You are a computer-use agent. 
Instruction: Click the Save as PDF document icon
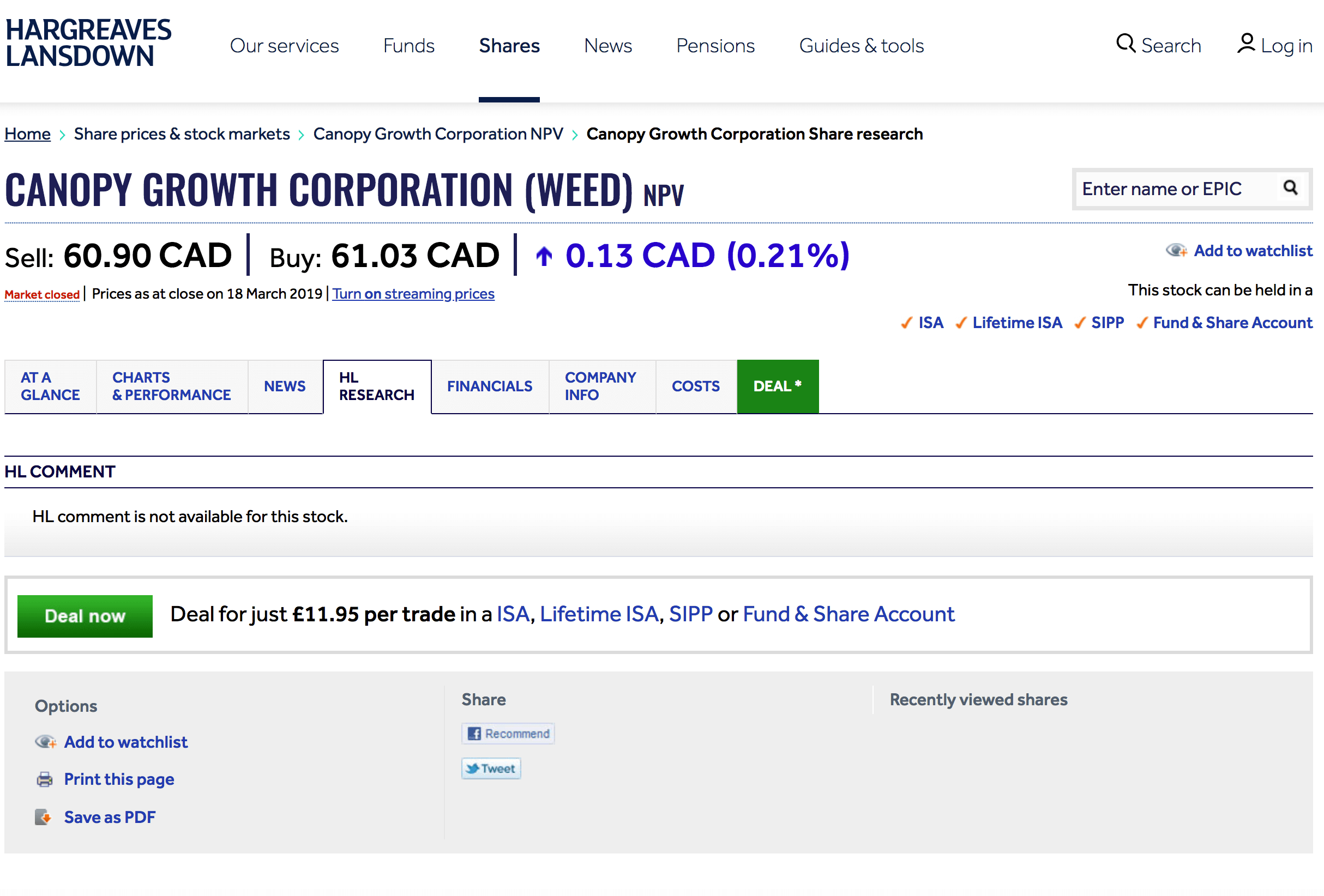point(43,817)
